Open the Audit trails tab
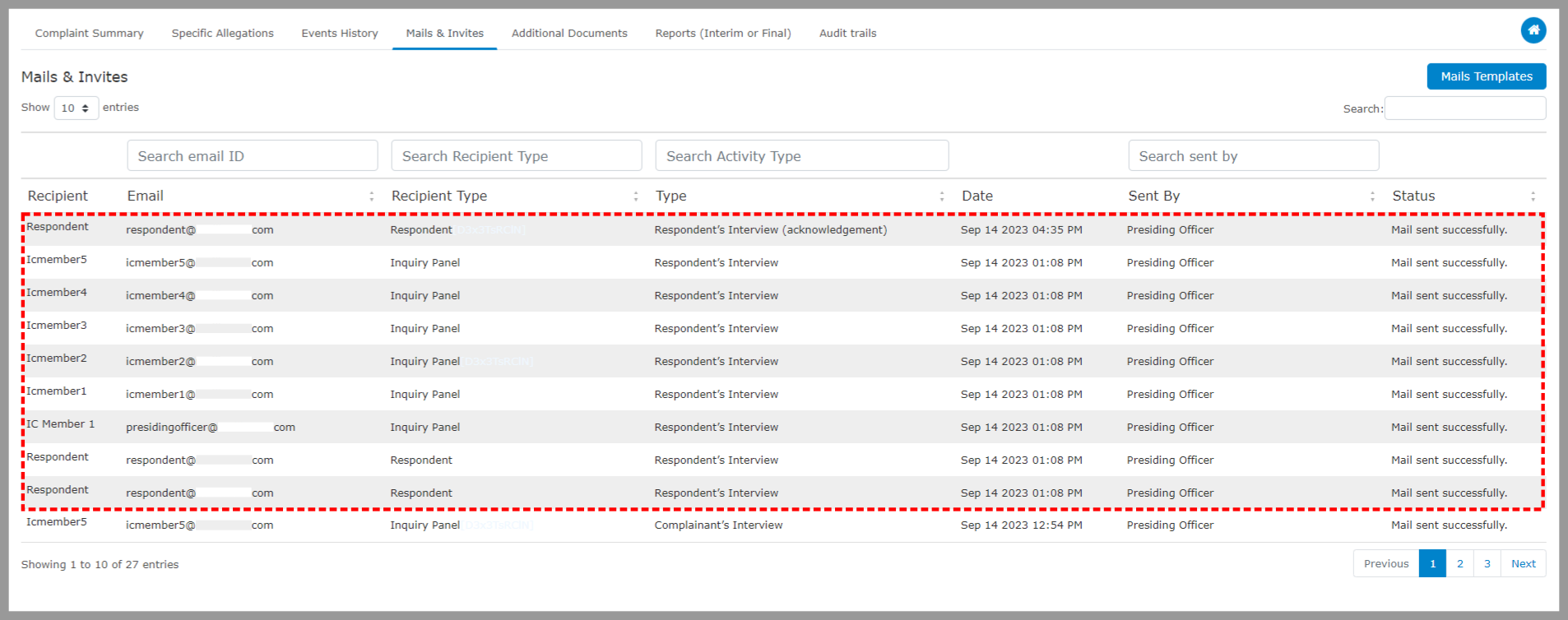 847,34
